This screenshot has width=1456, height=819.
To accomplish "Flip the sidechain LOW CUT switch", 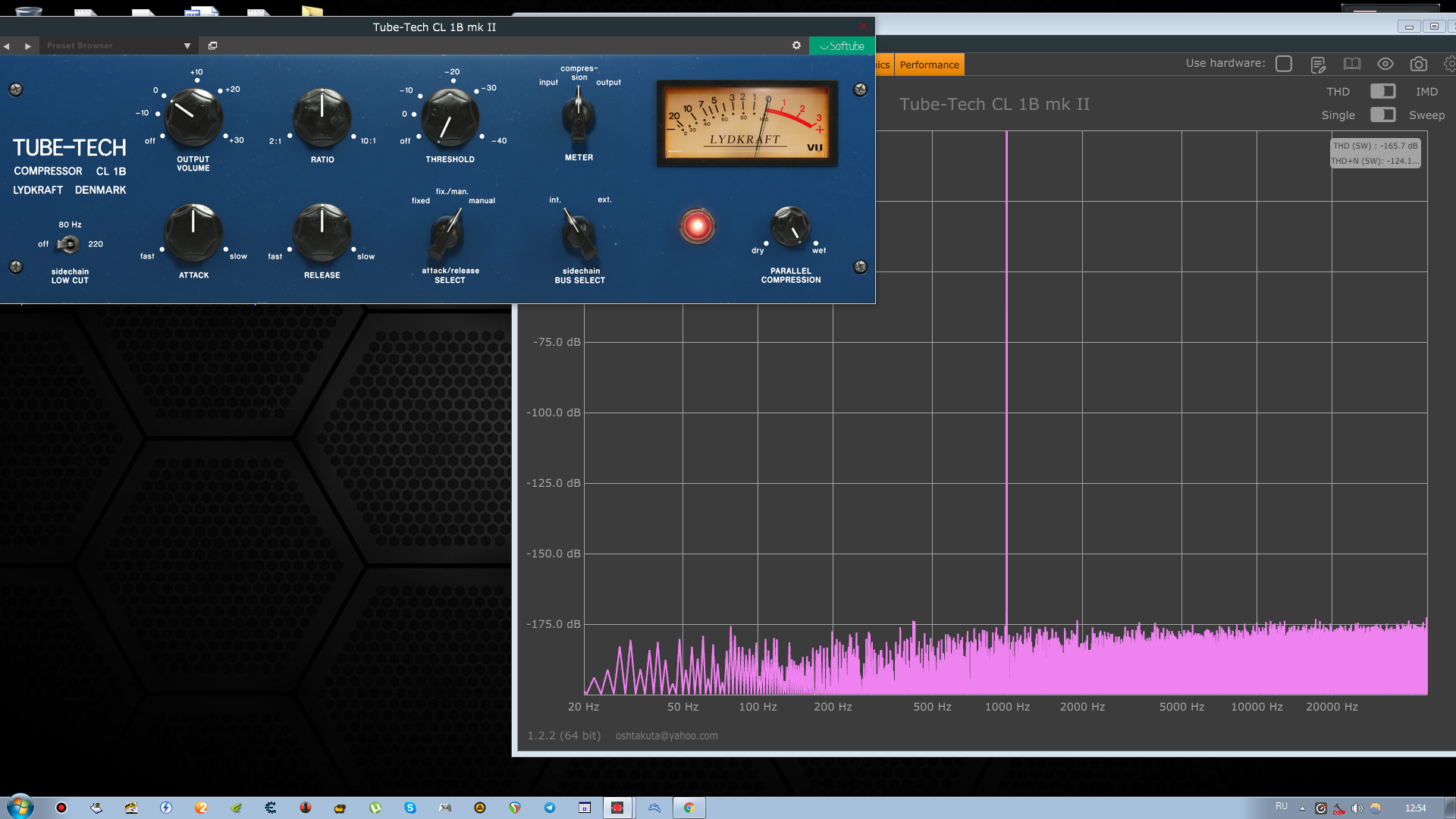I will pyautogui.click(x=69, y=244).
